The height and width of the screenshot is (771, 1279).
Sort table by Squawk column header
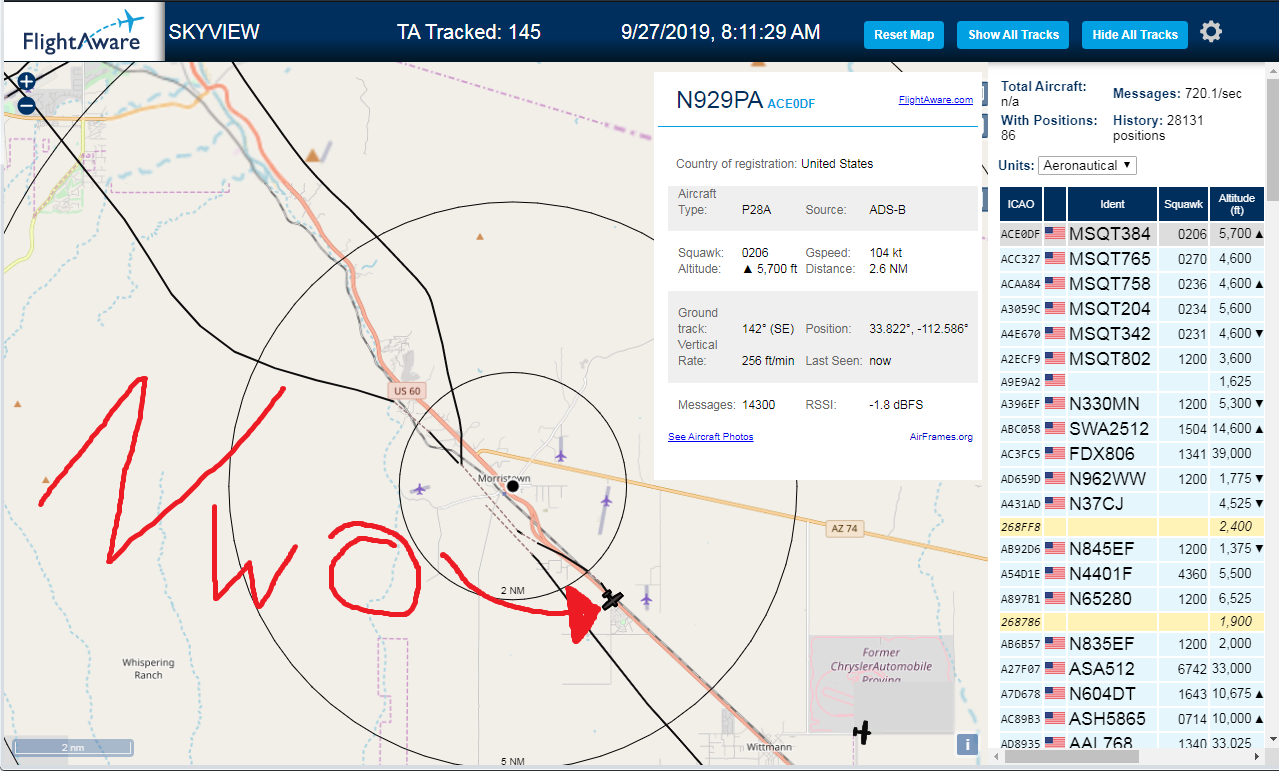1183,204
